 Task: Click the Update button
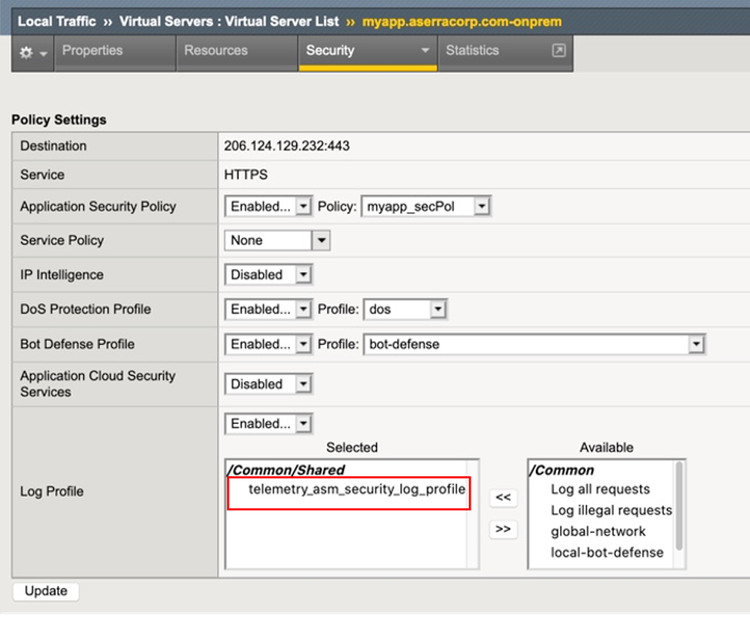tap(46, 591)
